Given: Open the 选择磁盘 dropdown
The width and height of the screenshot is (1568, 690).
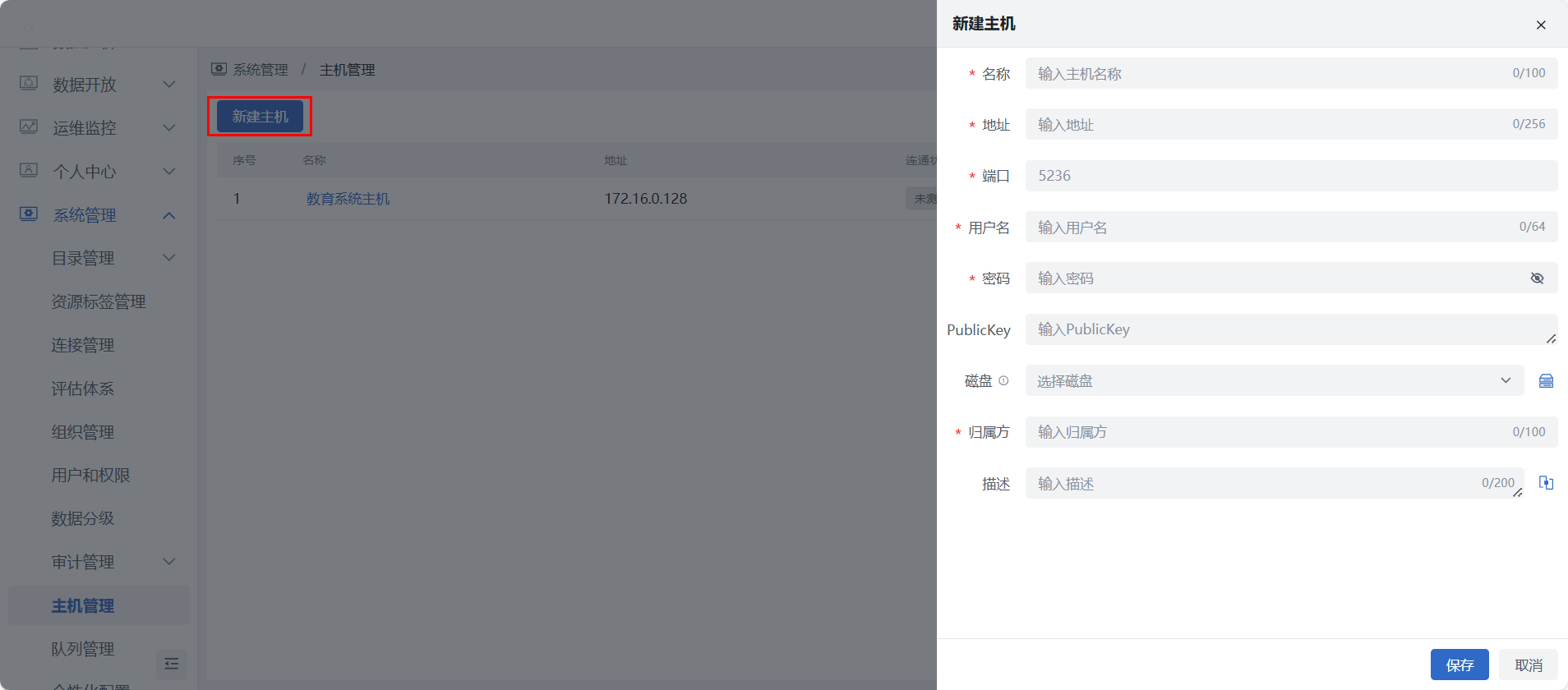Looking at the screenshot, I should pos(1275,380).
